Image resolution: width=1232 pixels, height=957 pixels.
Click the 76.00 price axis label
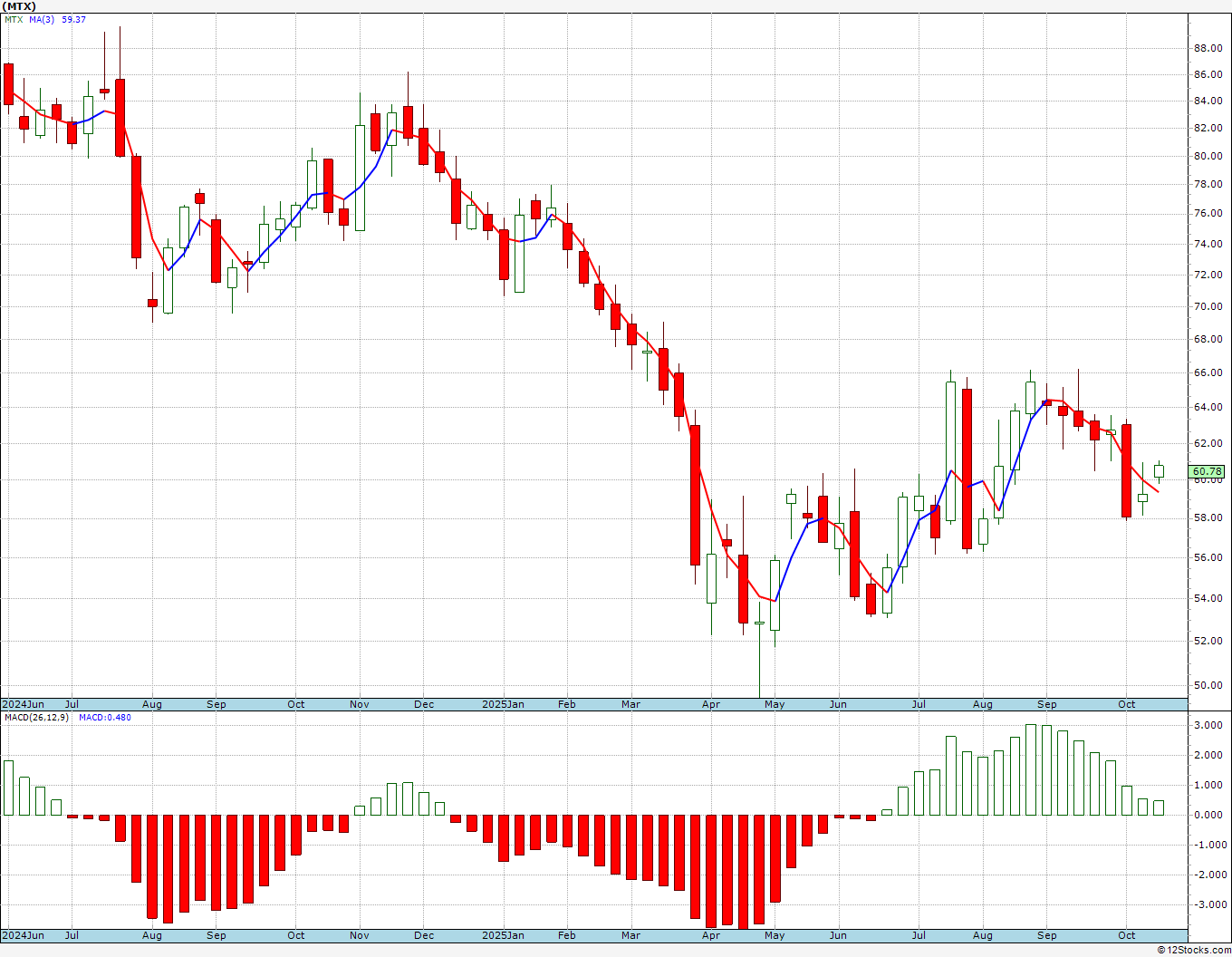(1208, 213)
